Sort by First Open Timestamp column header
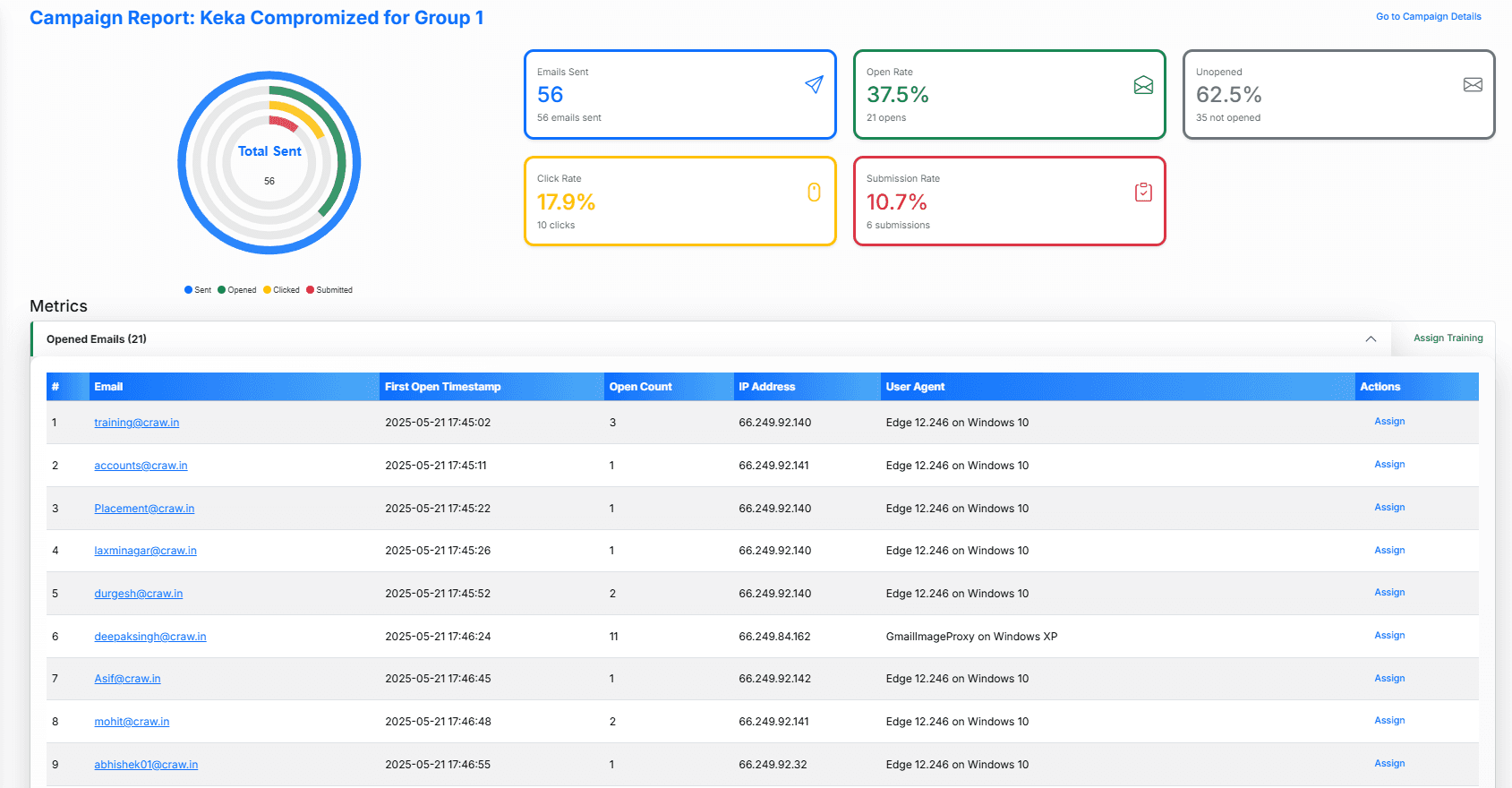This screenshot has height=788, width=1512. click(442, 387)
